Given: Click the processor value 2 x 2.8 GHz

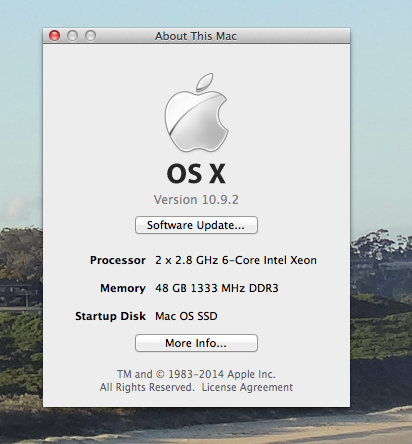Looking at the screenshot, I should point(236,260).
